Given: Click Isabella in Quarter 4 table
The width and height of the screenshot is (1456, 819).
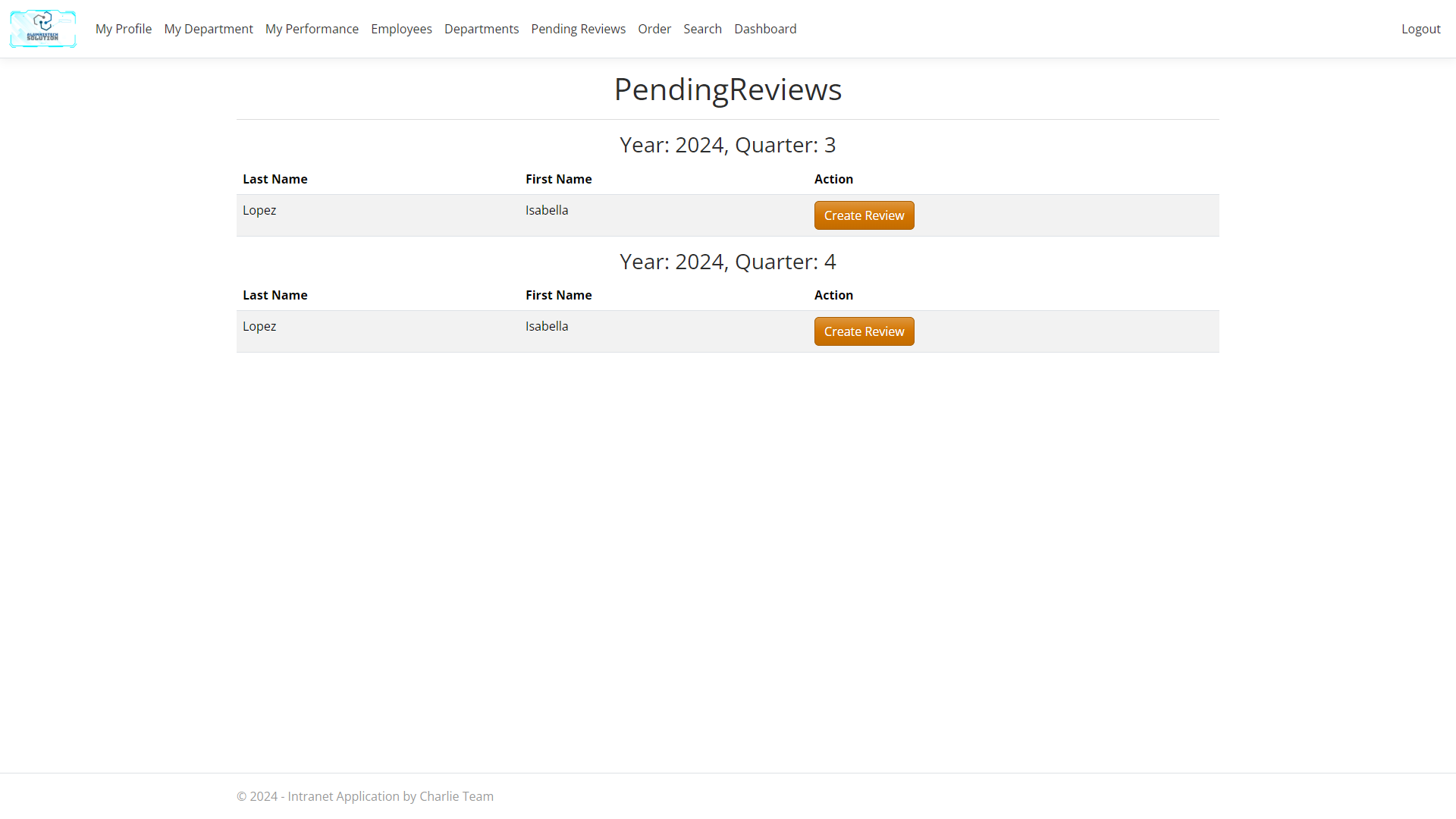Looking at the screenshot, I should tap(547, 326).
